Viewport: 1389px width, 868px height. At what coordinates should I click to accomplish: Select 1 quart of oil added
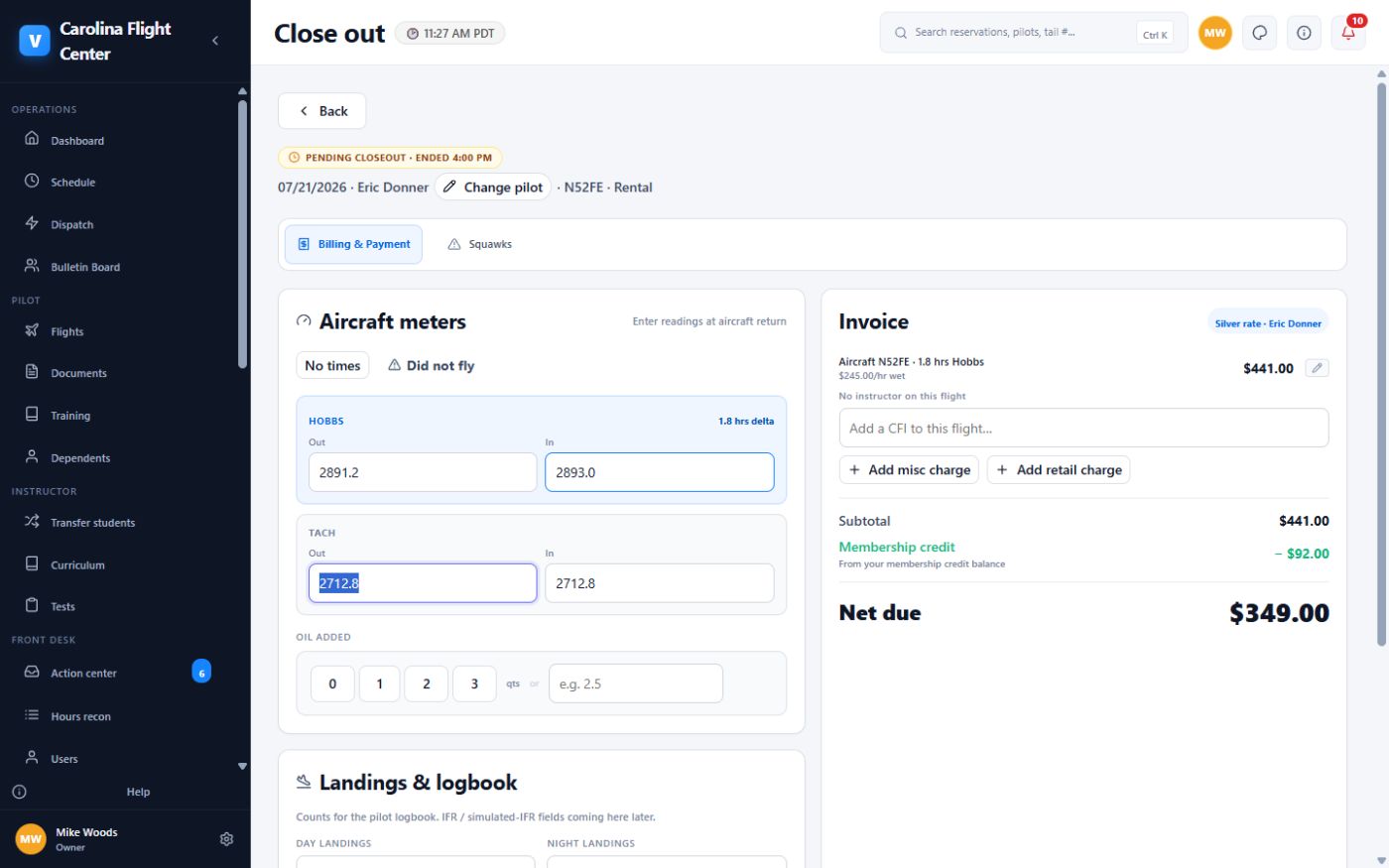379,683
